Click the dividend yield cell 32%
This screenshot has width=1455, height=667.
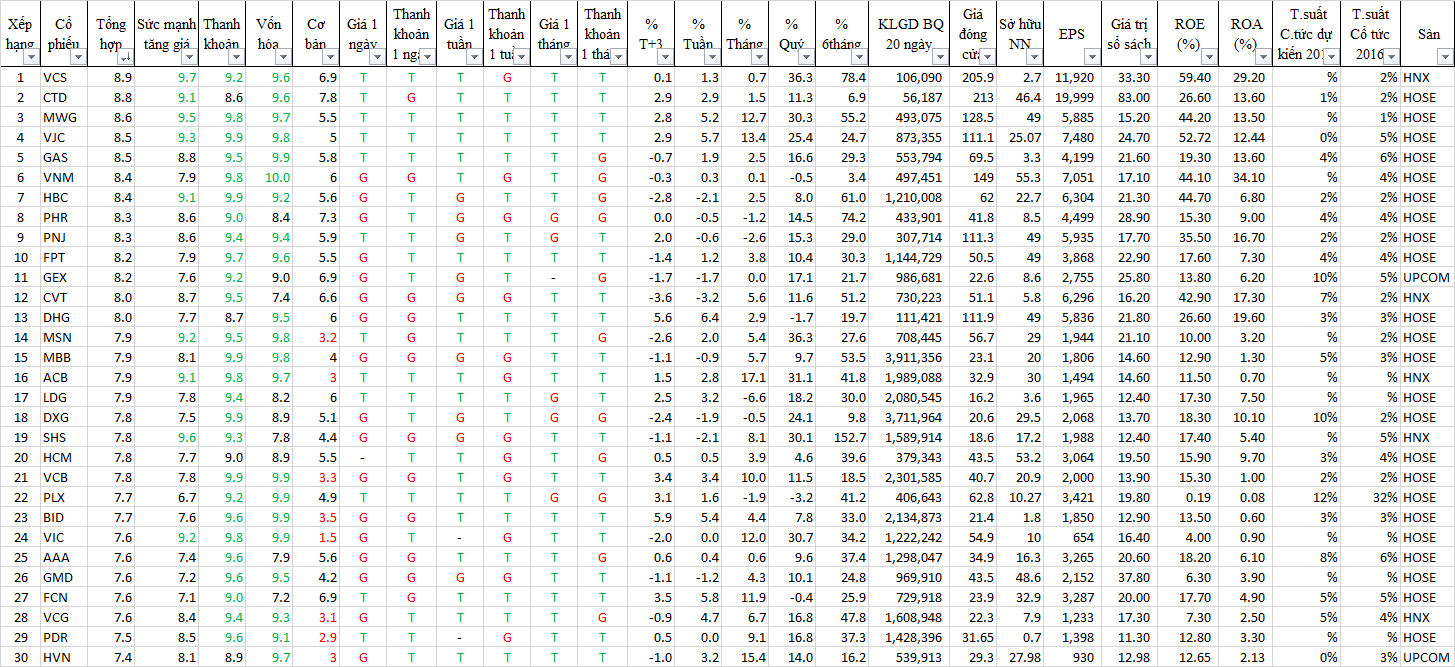click(x=1385, y=497)
